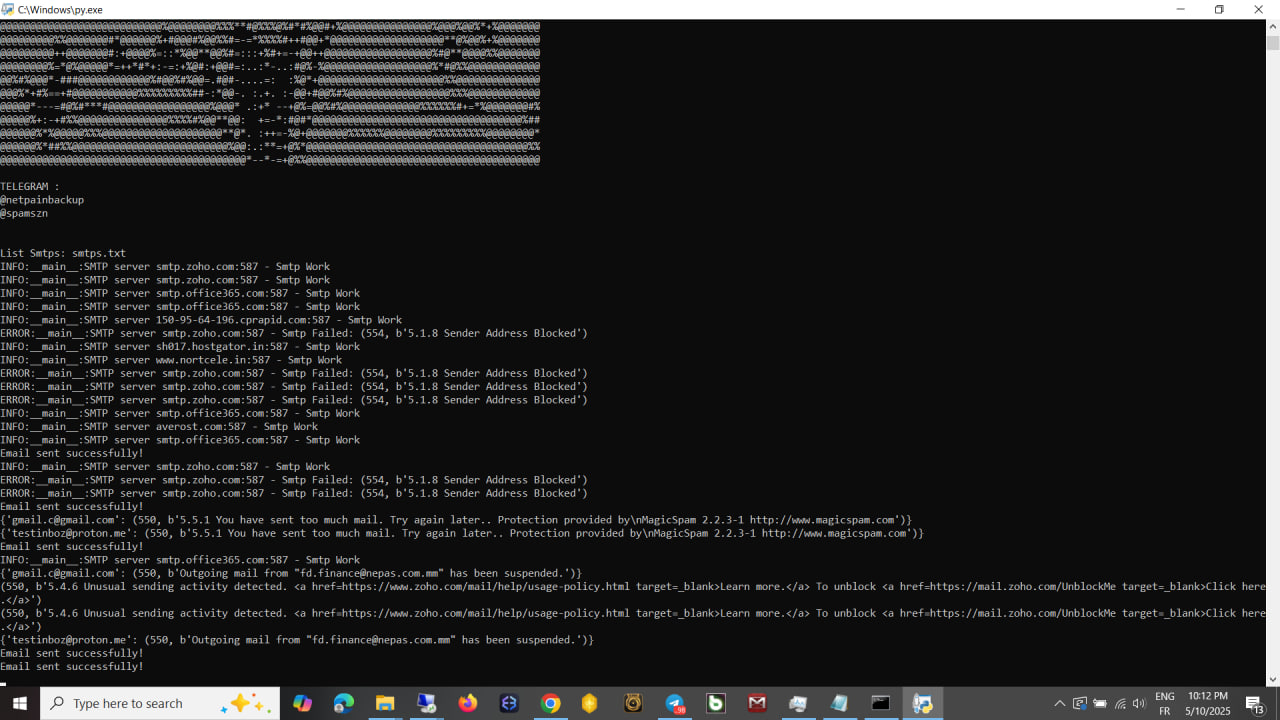
Task: Click the tray icon next to the hidden-icons chevron
Action: tap(1080, 703)
